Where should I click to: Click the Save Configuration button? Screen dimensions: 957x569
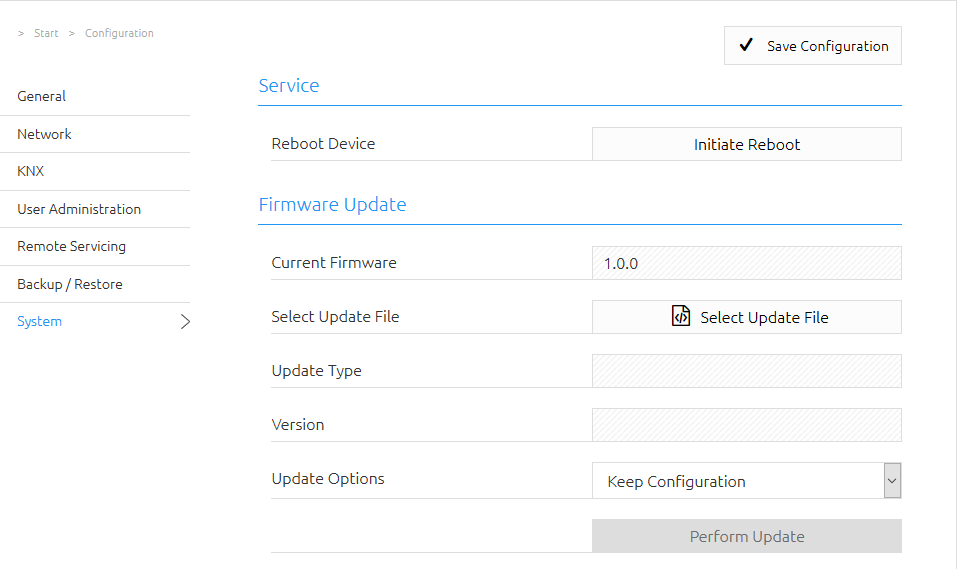tap(812, 45)
